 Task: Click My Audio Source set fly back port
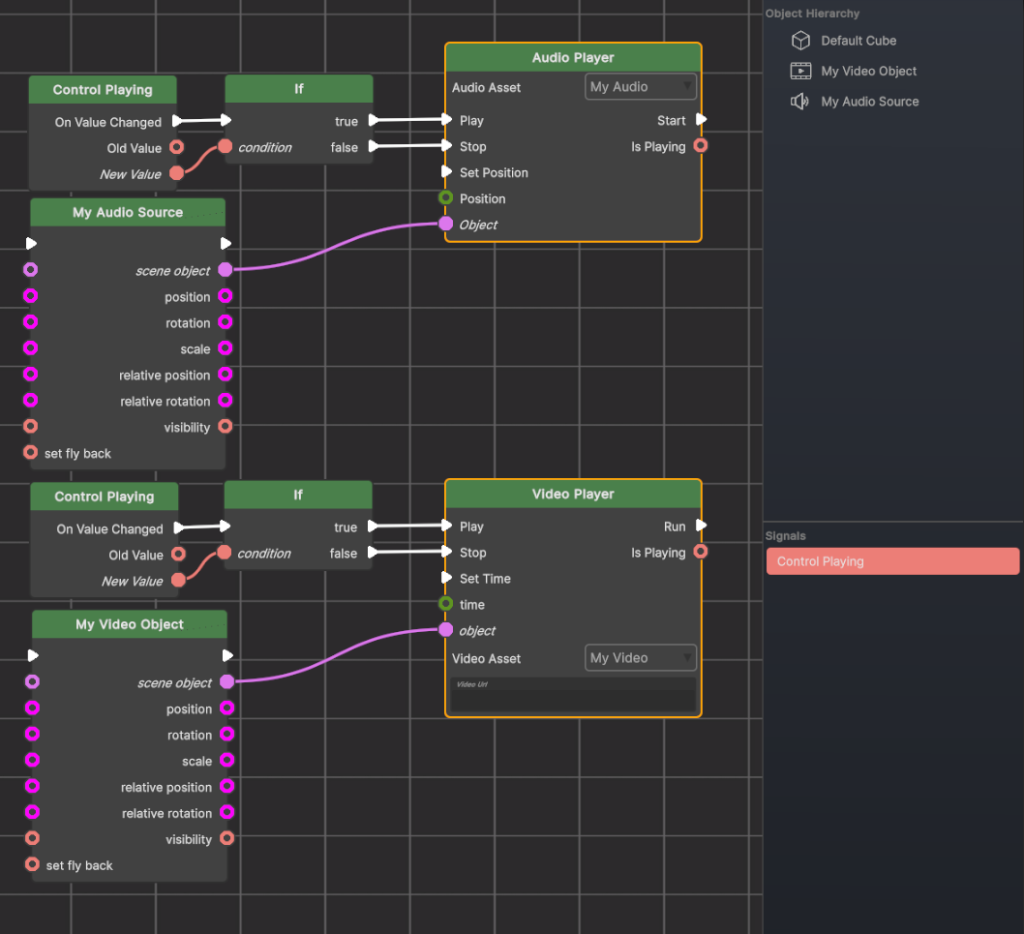point(31,452)
